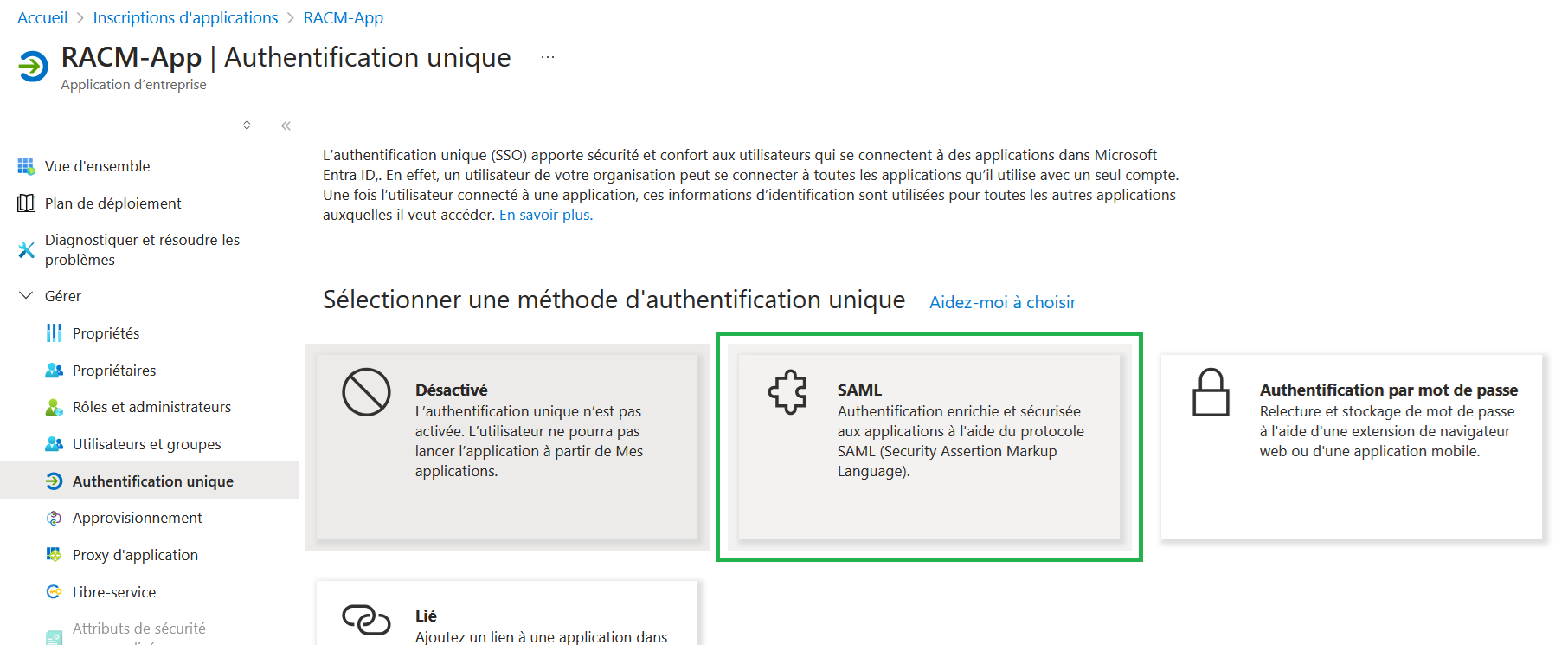The image size is (1568, 645).
Task: Click the Libre-service icon
Action: [x=54, y=592]
